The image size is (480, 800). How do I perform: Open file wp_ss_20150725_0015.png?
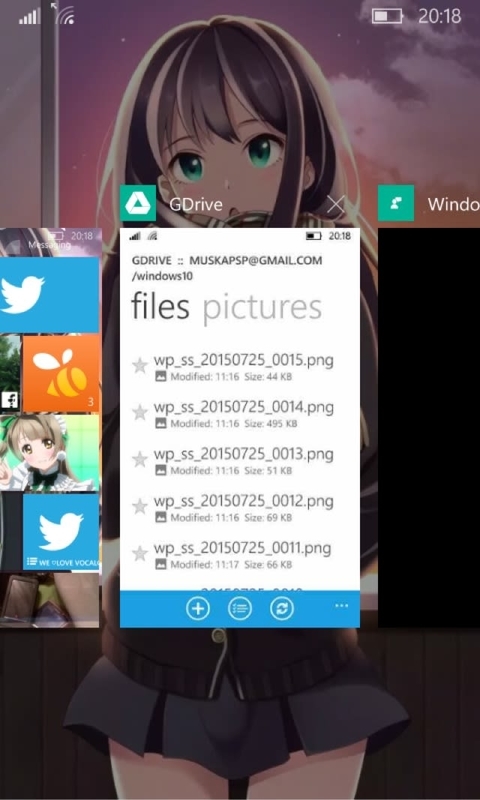[x=244, y=361]
